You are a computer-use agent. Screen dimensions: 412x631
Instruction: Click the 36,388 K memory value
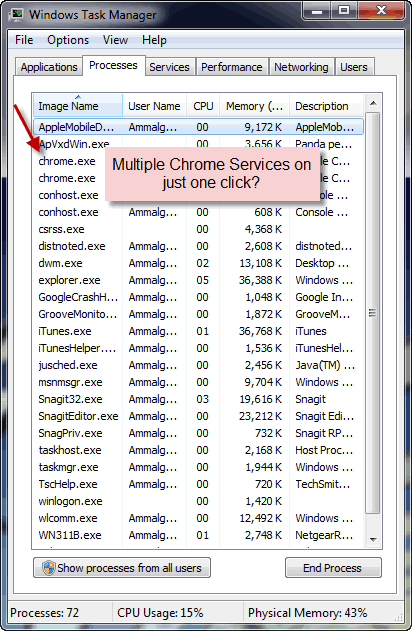point(260,280)
